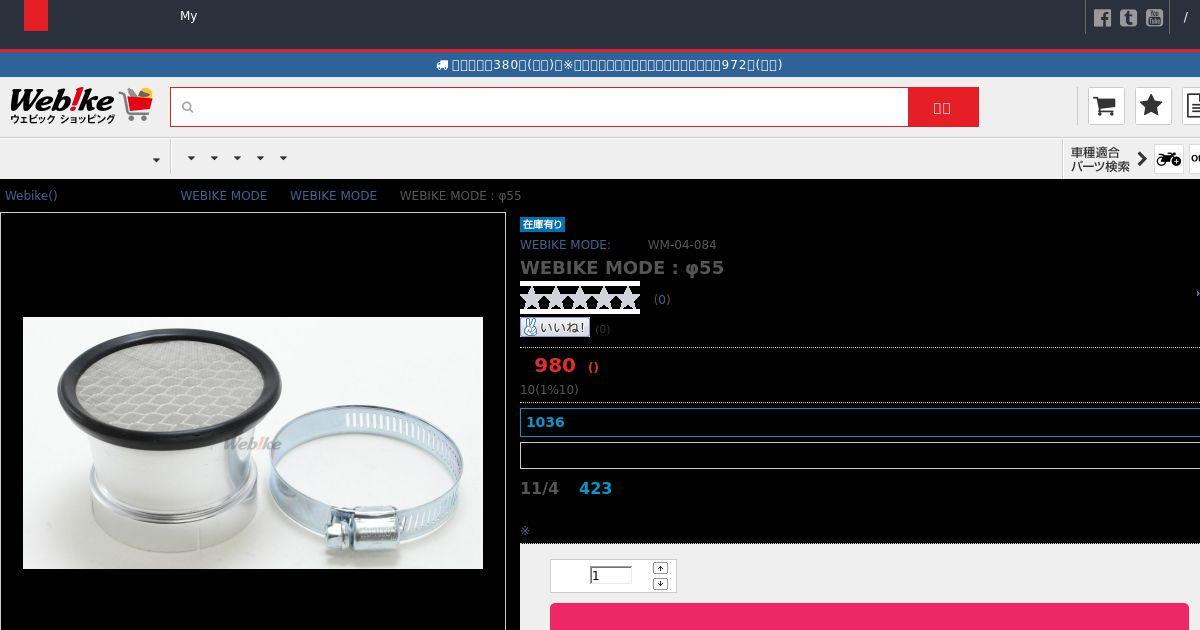Click the chevron next to パーツ検索
This screenshot has height=630, width=1200.
(1142, 159)
